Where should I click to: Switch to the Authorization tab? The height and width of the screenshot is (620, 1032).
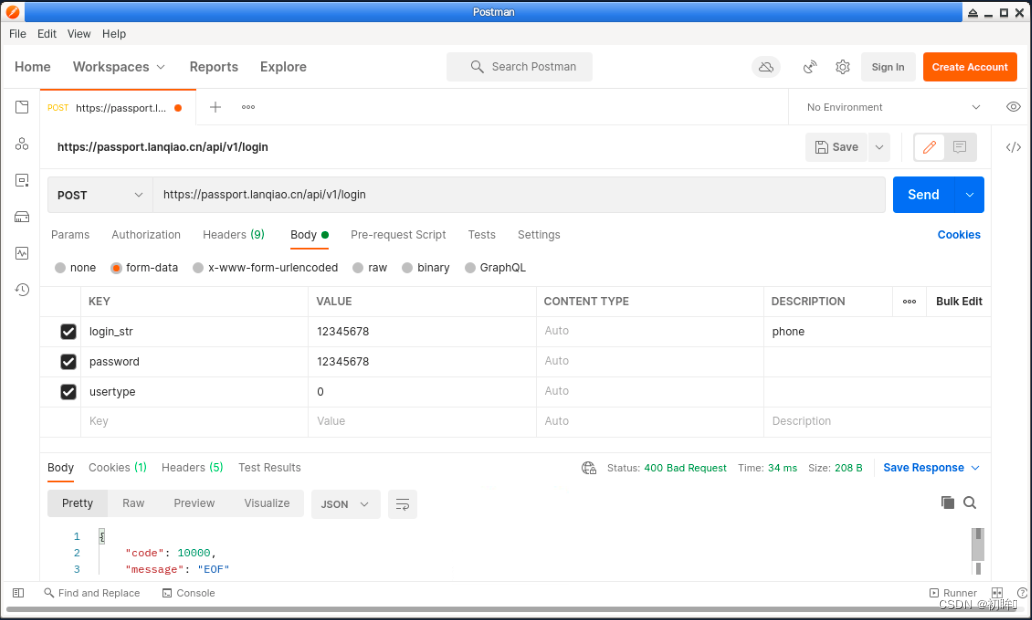[x=146, y=235]
